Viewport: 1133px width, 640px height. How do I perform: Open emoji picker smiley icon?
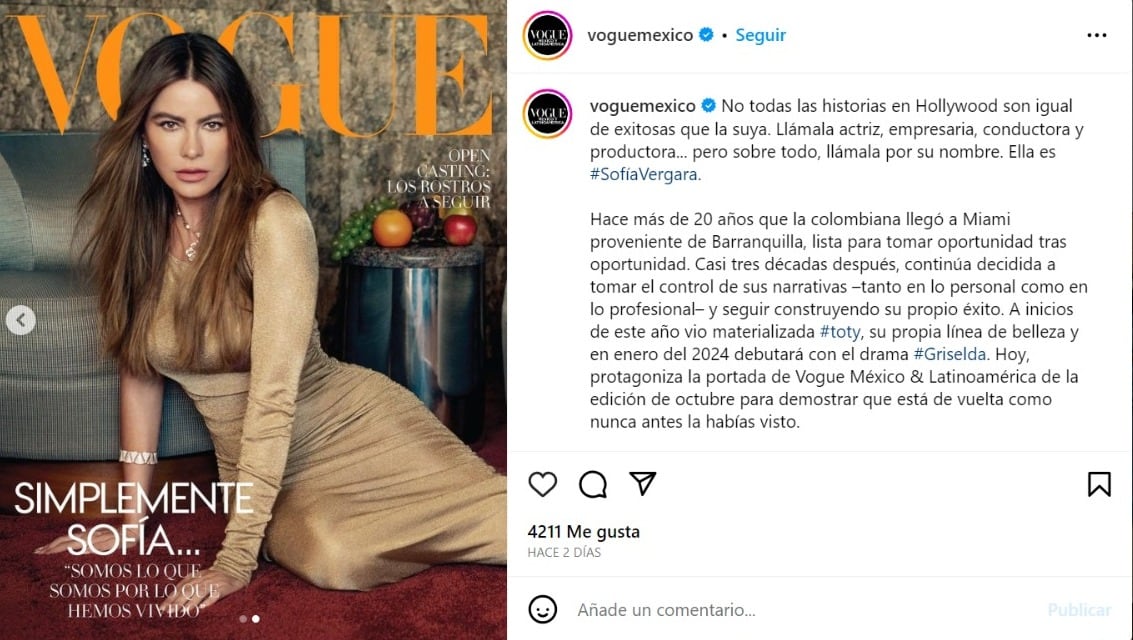(x=543, y=610)
